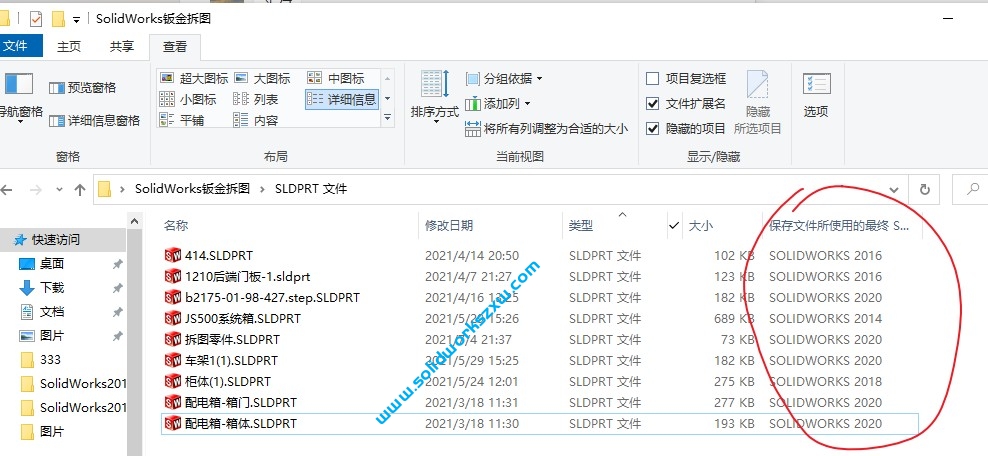Toggle the 预览窗格 preview pane
Screen dimensions: 988x456
click(83, 88)
